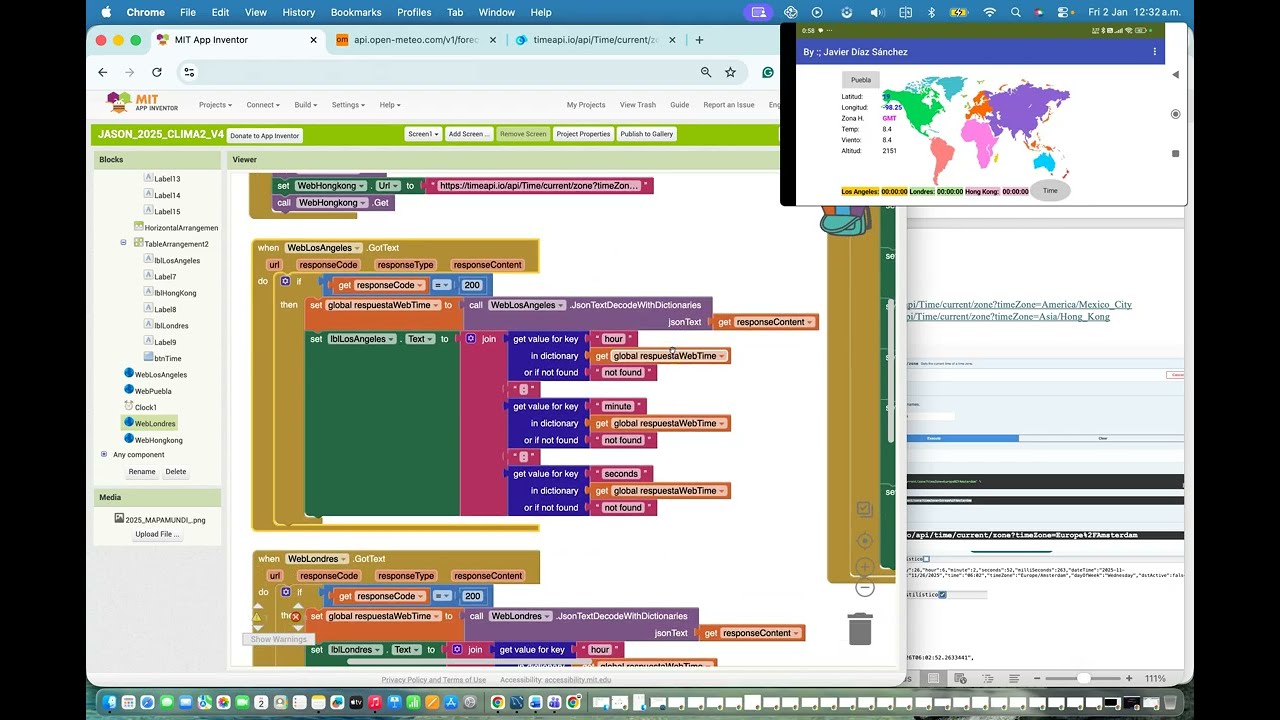Open the Profiles menu in the menu bar

[x=414, y=12]
